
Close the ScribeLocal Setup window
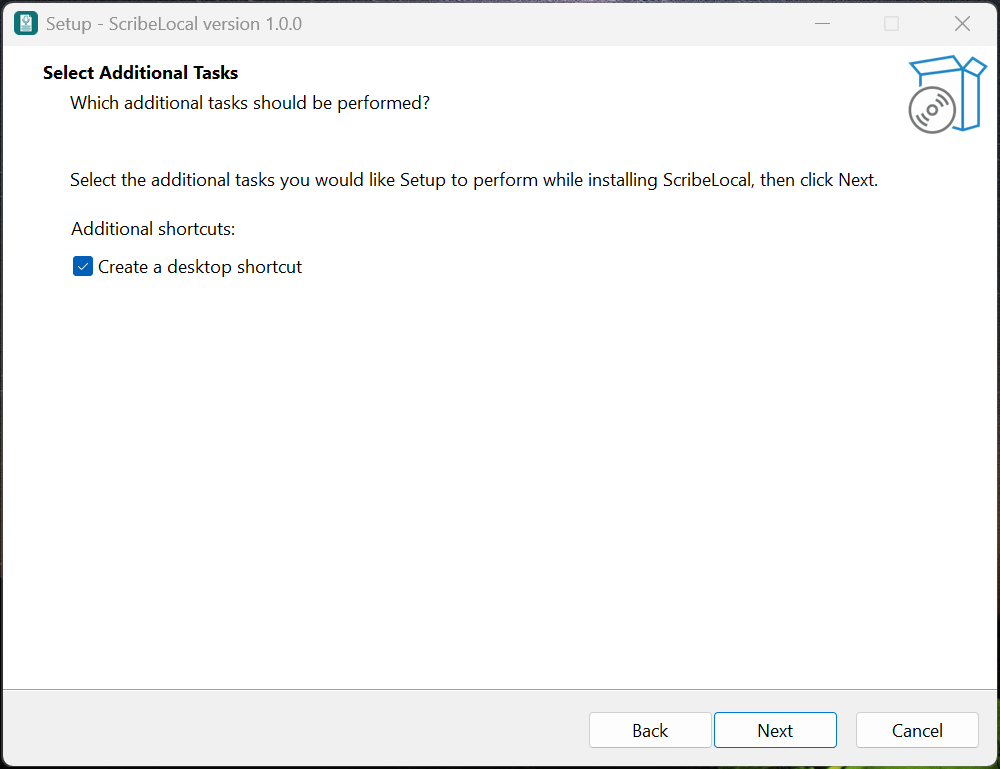(962, 23)
